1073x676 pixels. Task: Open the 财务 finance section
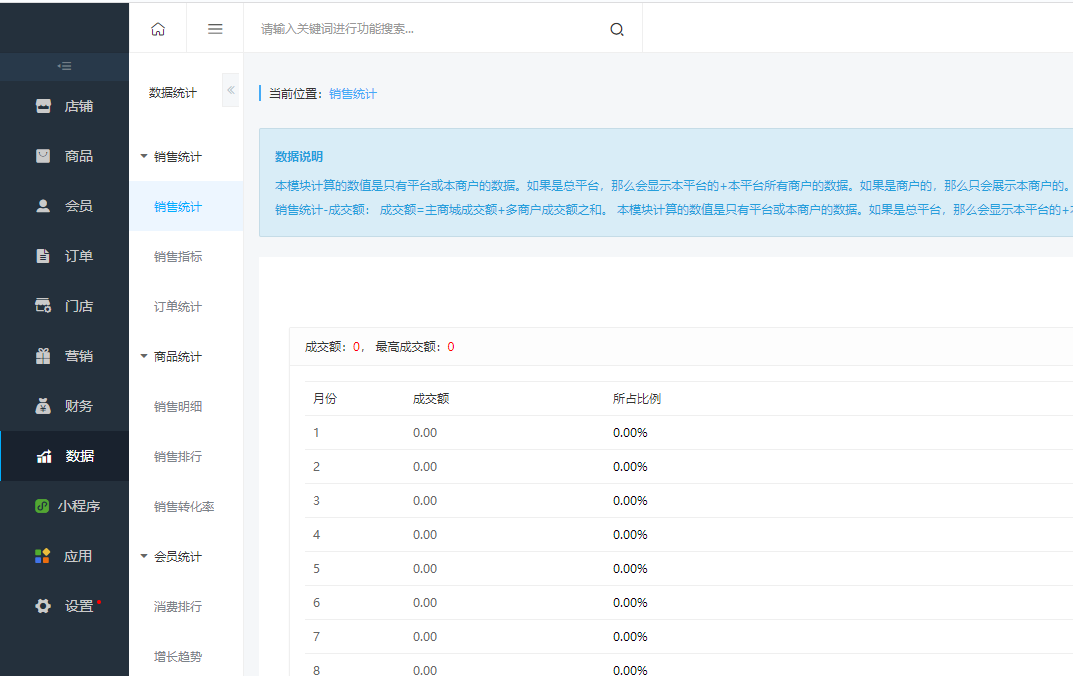(65, 406)
